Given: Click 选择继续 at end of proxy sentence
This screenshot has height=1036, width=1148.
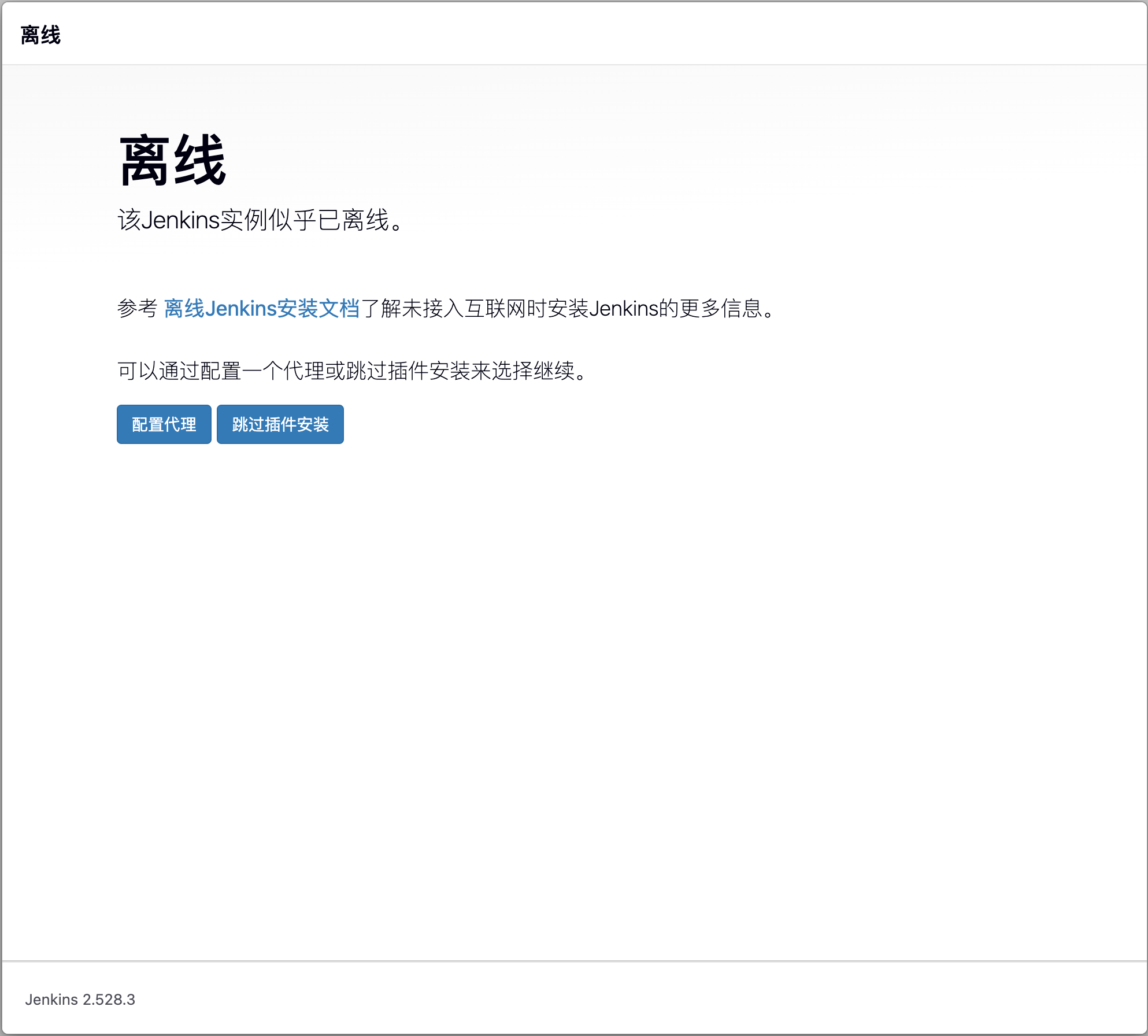Looking at the screenshot, I should (533, 371).
